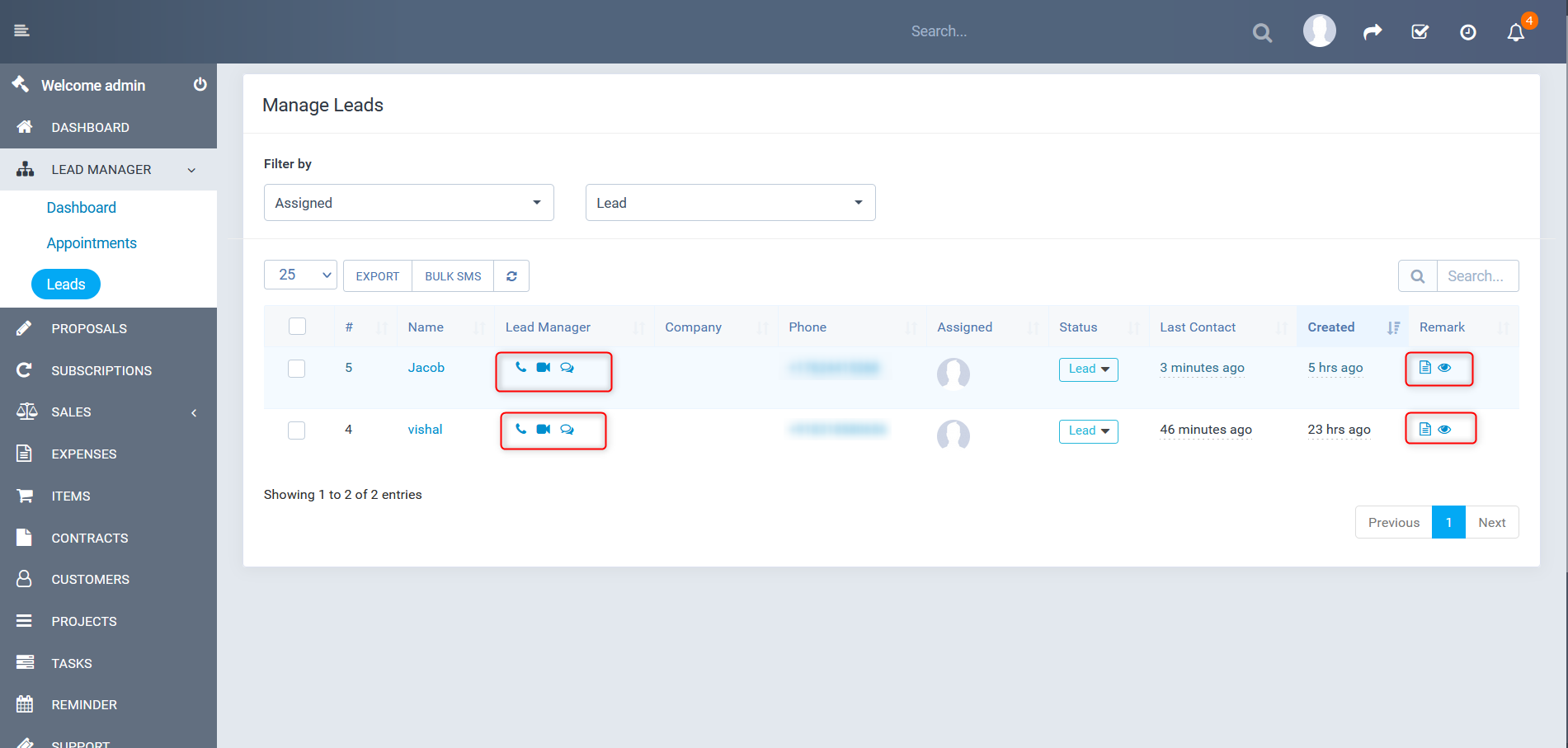Call Jacob using the phone icon
Image resolution: width=1568 pixels, height=748 pixels.
[x=520, y=368]
